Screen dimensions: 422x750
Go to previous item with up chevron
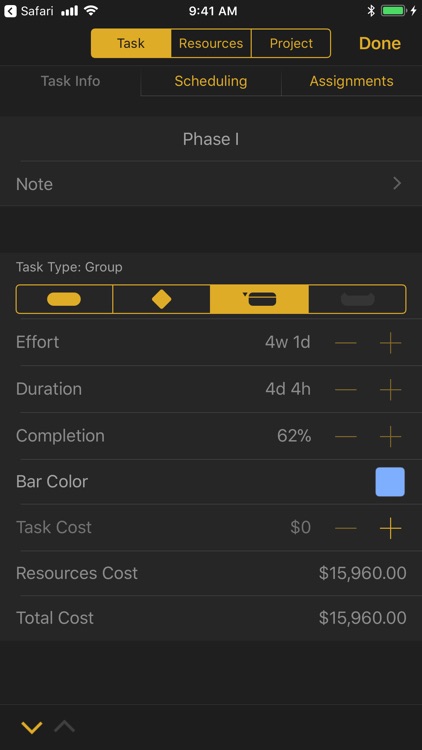pyautogui.click(x=65, y=727)
